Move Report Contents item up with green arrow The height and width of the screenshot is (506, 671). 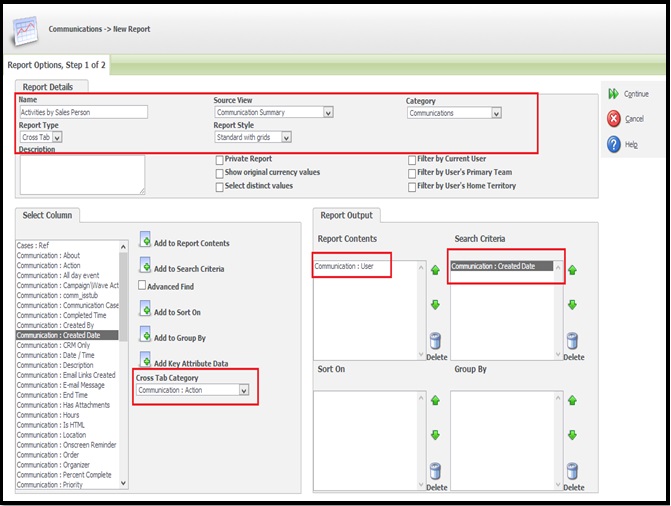point(436,269)
